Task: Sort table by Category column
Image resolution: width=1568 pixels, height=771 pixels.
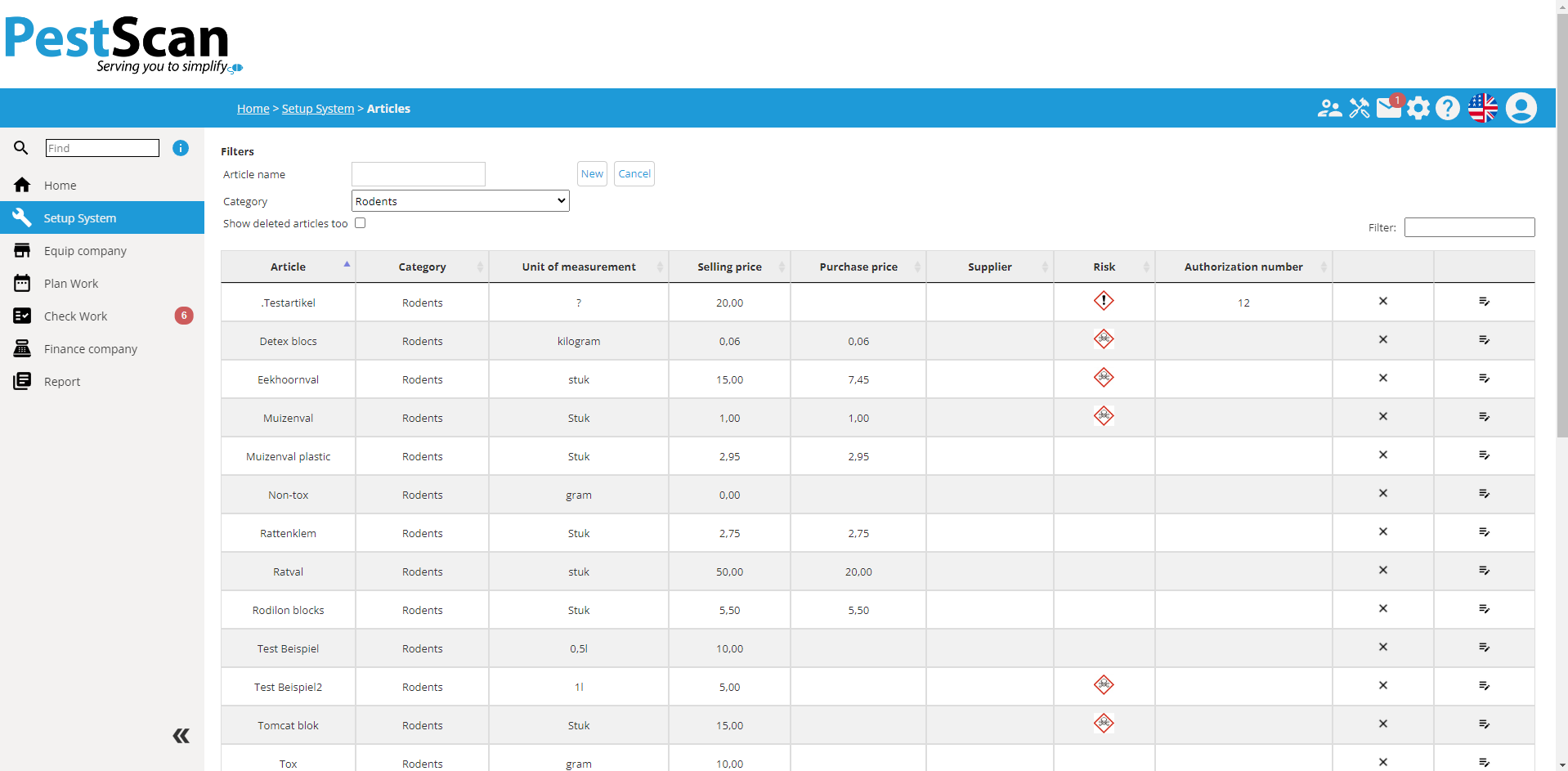Action: tap(422, 267)
